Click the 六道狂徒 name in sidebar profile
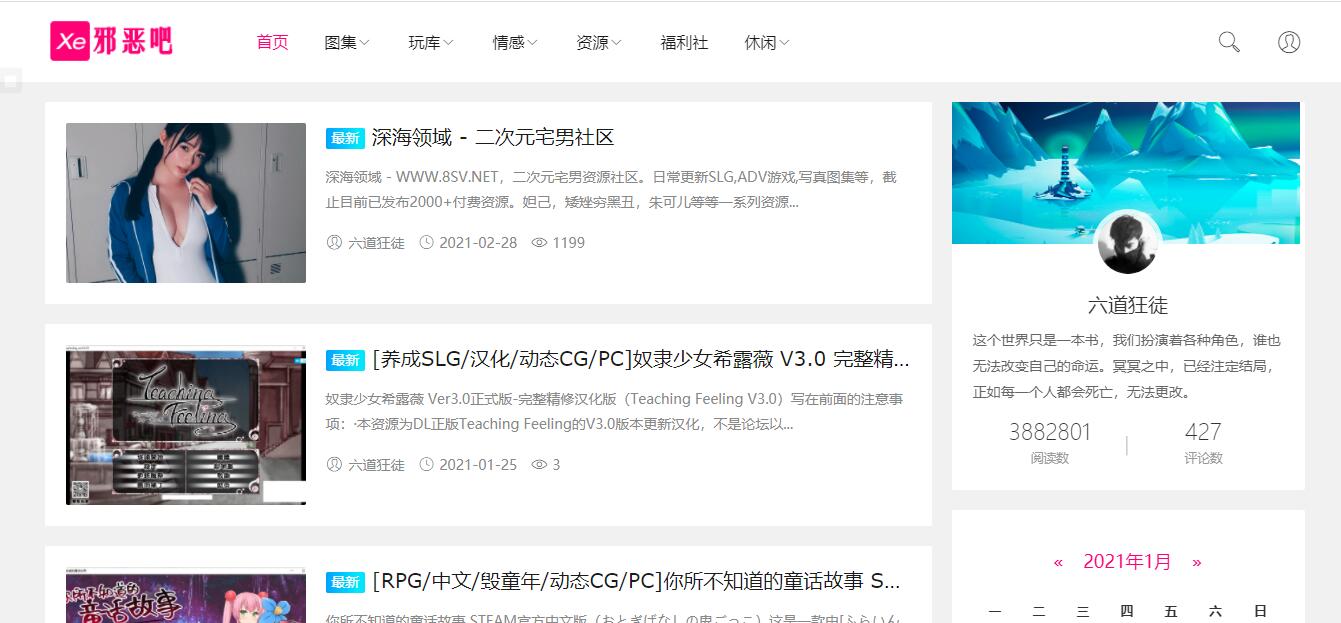The height and width of the screenshot is (623, 1341). click(1128, 305)
